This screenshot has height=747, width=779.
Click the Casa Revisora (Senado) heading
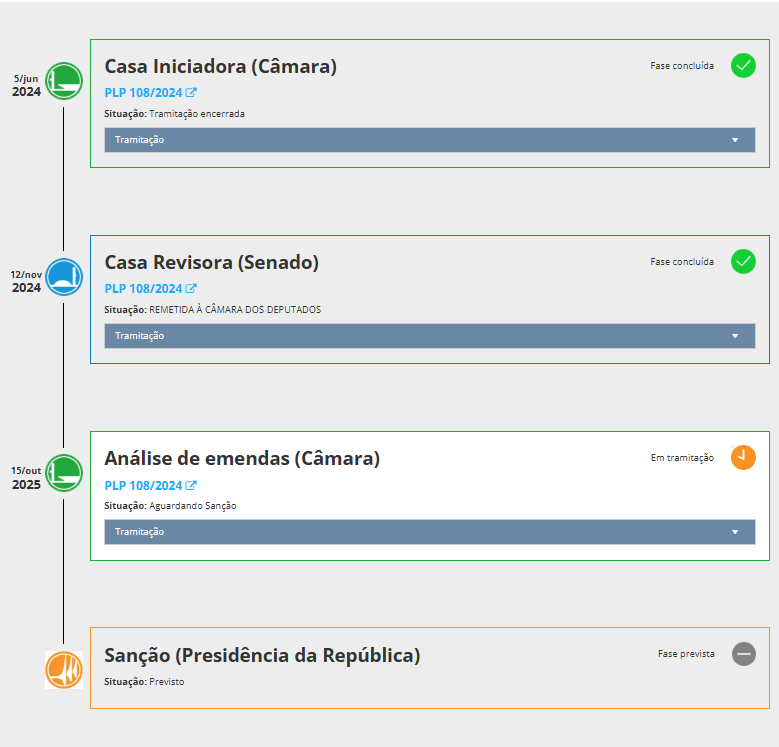tap(211, 263)
